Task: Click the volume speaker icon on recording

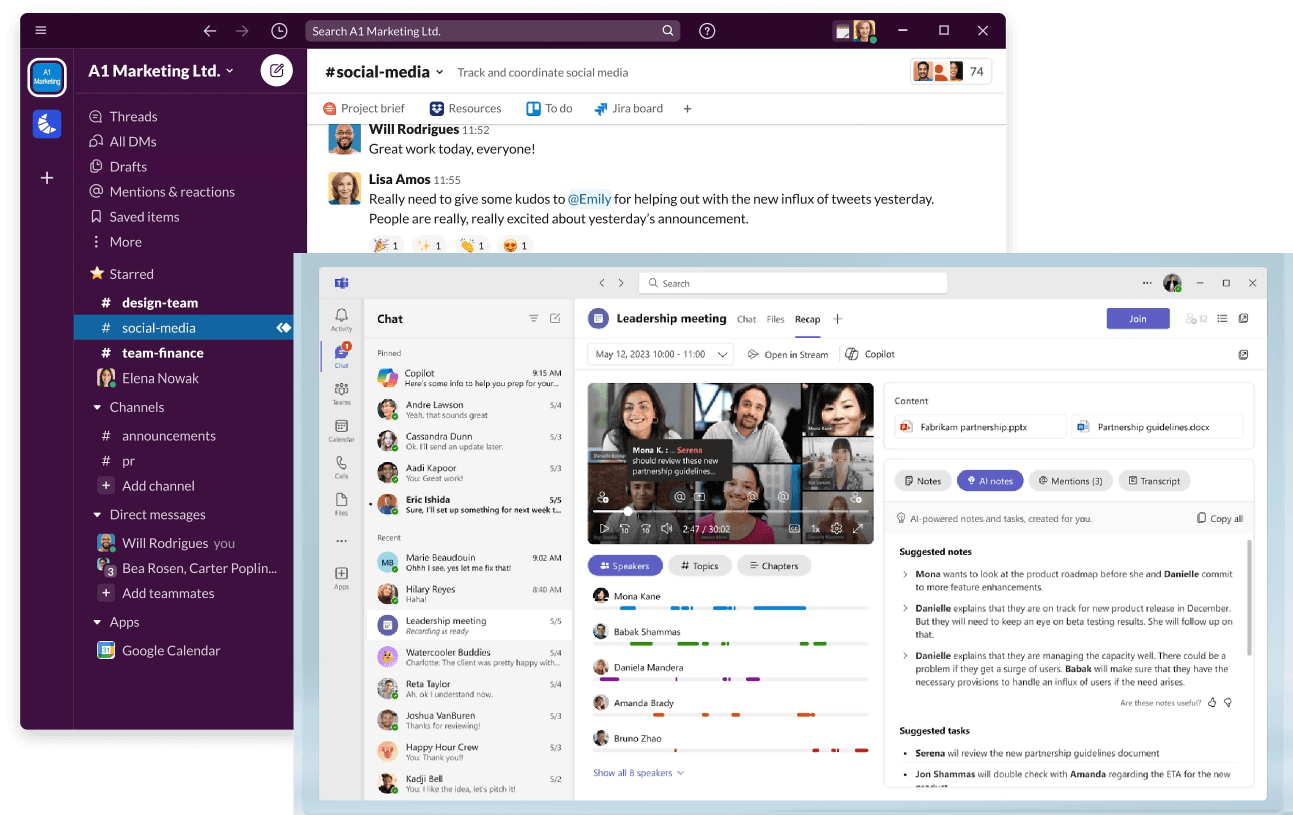Action: 666,529
